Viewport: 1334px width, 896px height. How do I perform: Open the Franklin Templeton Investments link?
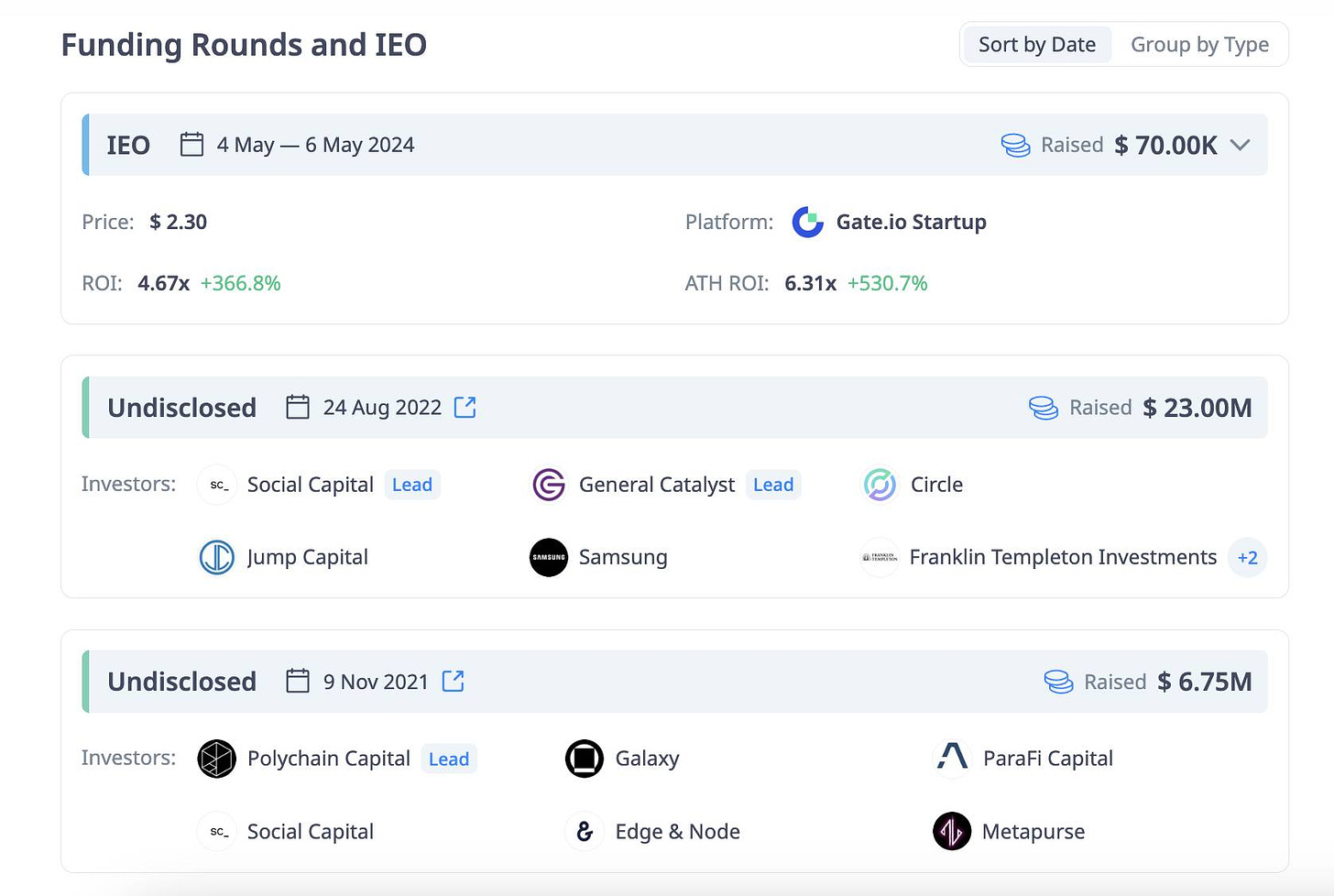pyautogui.click(x=1063, y=557)
